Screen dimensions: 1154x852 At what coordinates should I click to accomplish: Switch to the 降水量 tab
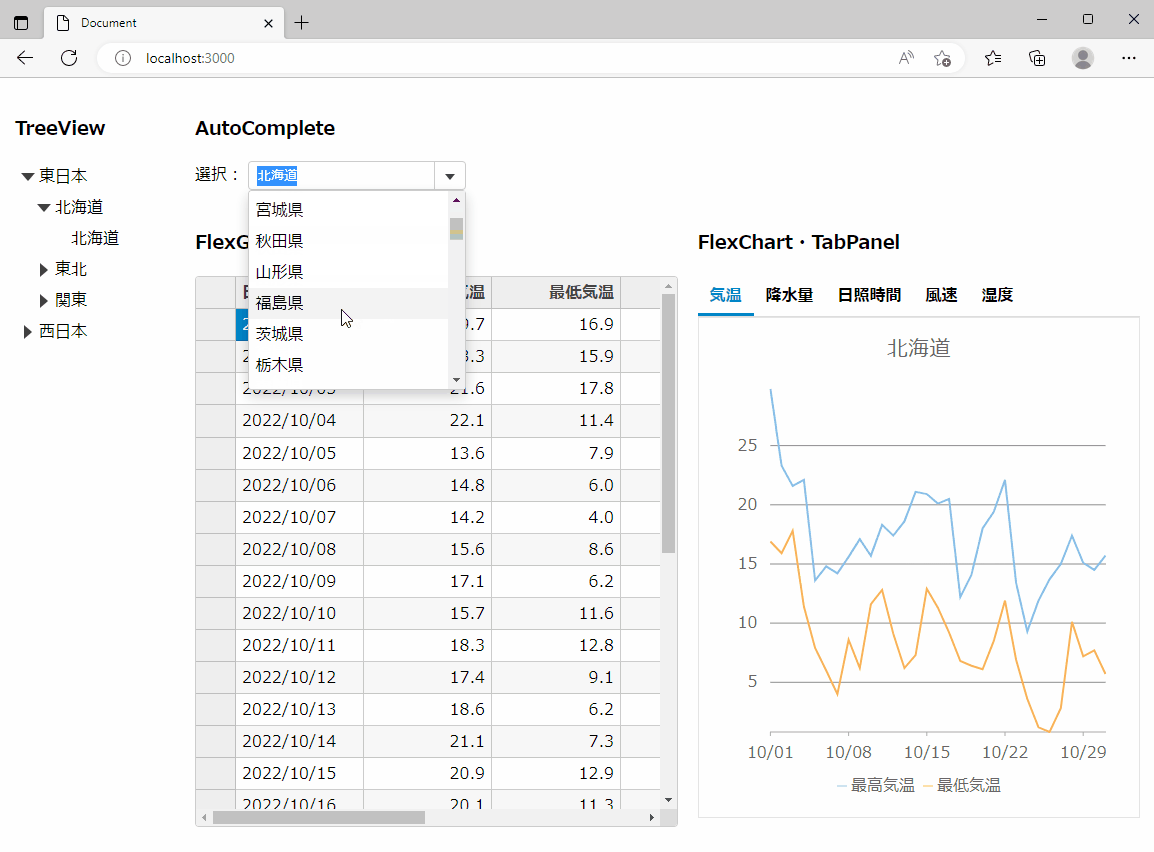point(789,295)
